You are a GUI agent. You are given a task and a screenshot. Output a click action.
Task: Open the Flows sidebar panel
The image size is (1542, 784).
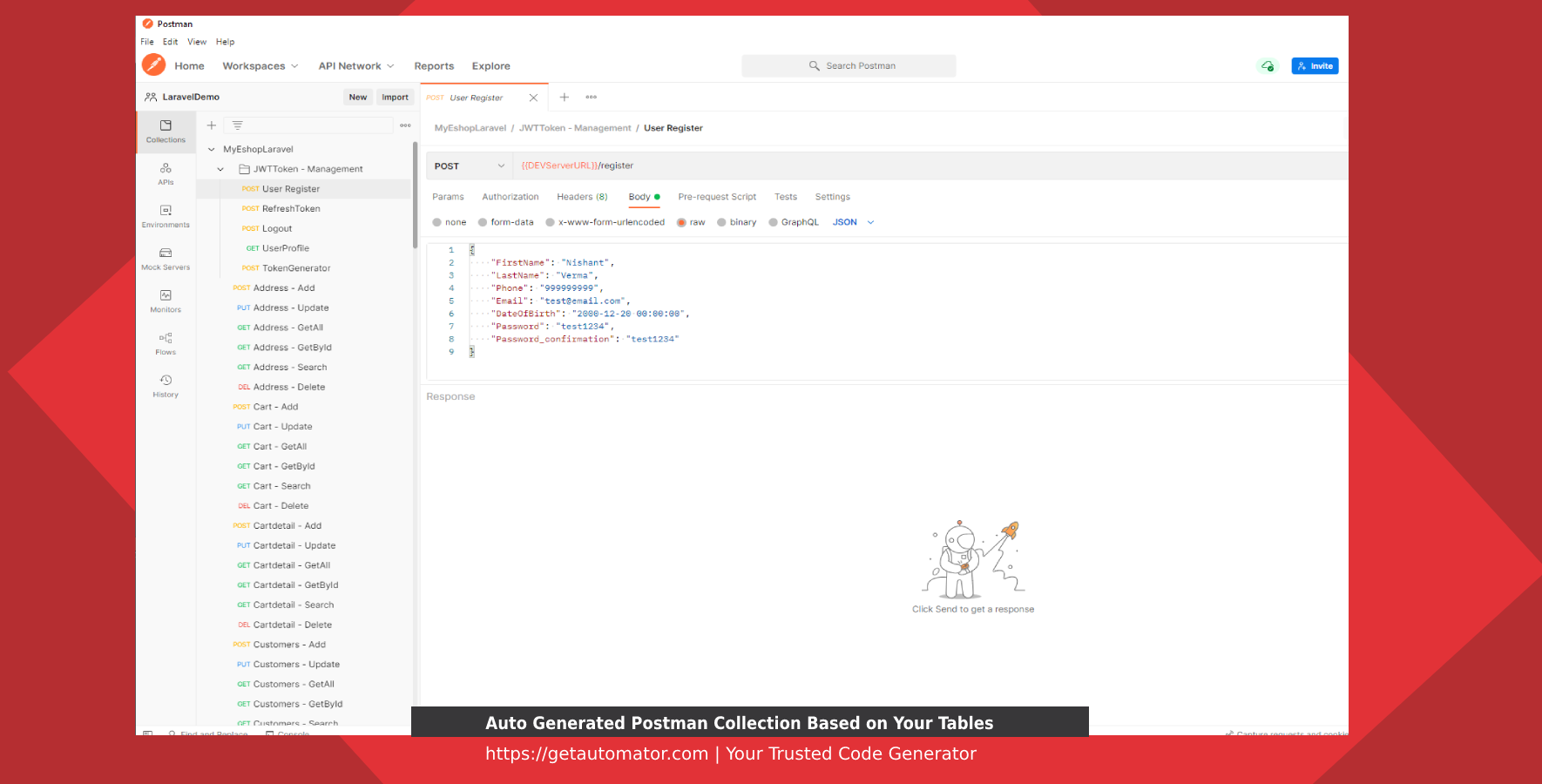pyautogui.click(x=166, y=344)
